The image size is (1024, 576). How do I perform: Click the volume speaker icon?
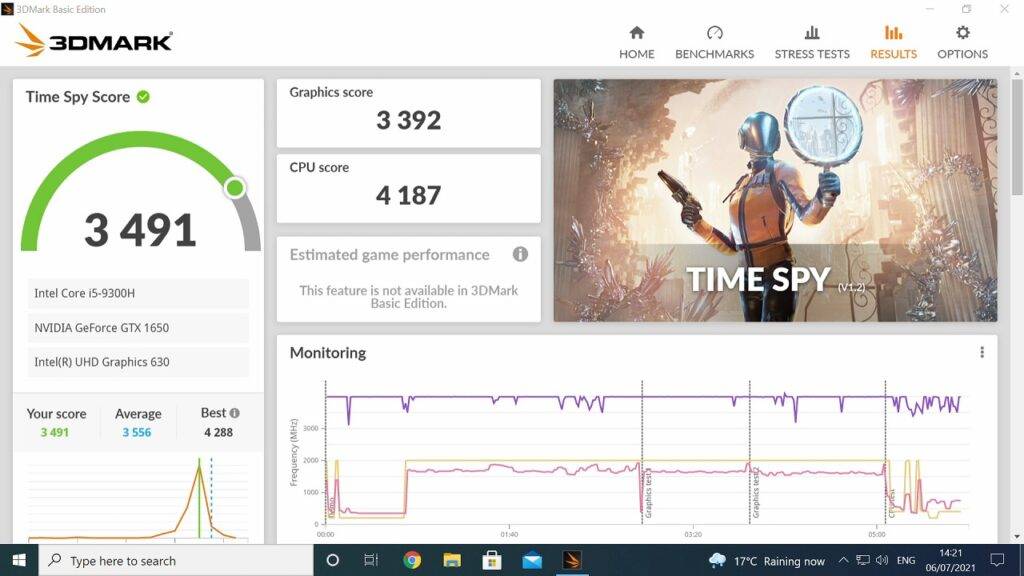882,560
